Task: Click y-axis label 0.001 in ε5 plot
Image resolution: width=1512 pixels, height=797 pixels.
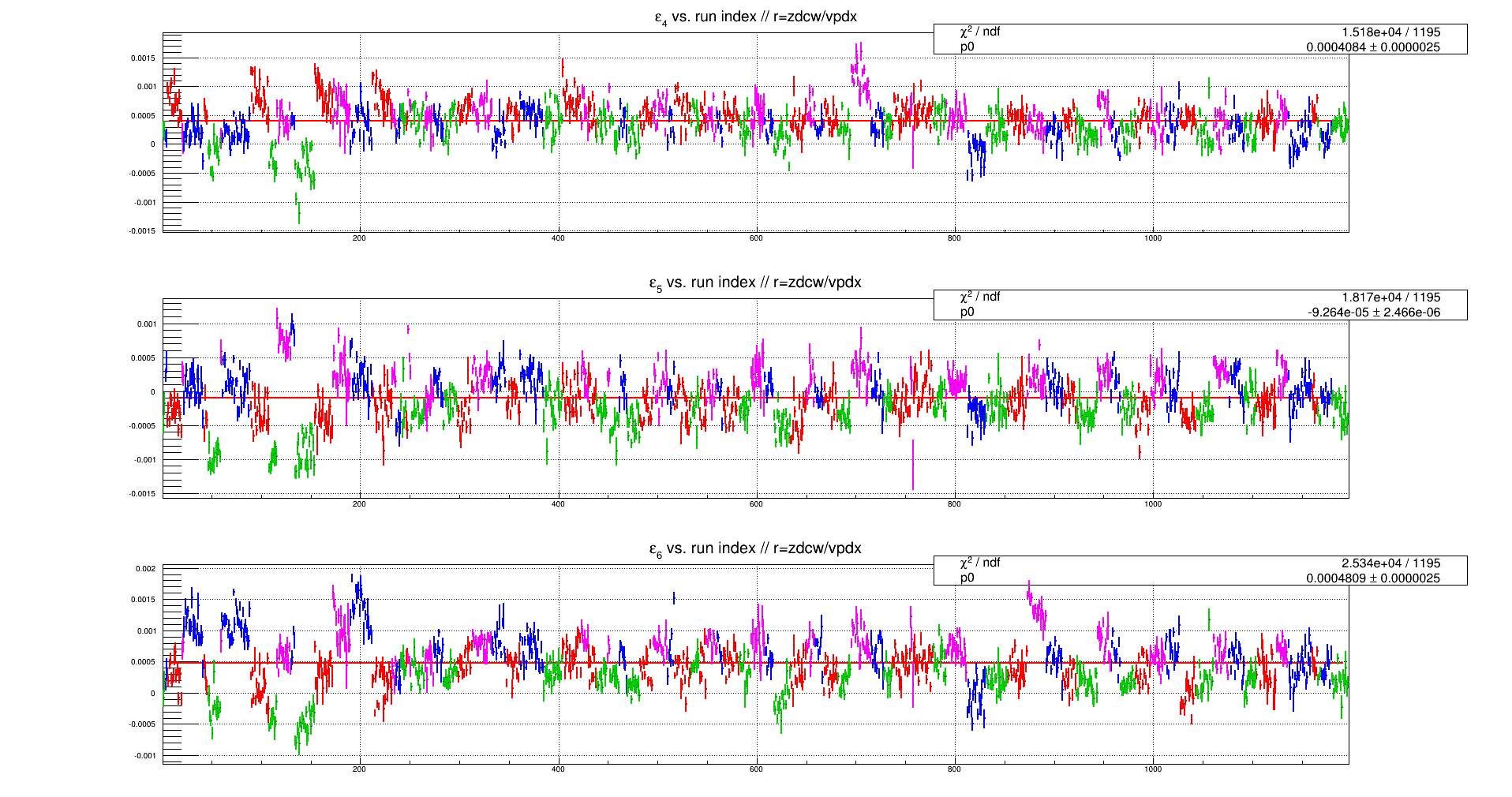Action: tap(147, 324)
